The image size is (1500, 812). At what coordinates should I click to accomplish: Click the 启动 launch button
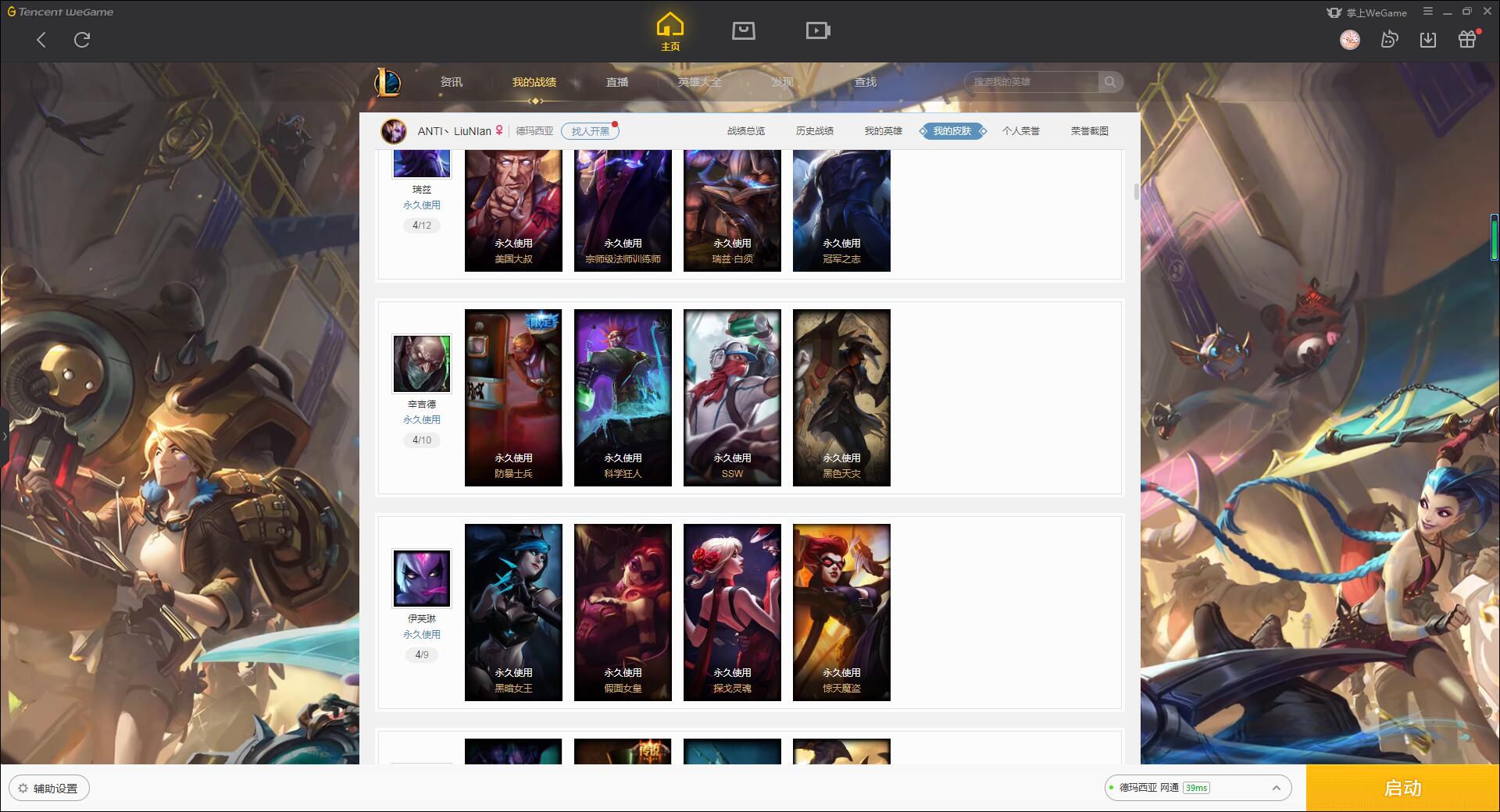tap(1403, 788)
